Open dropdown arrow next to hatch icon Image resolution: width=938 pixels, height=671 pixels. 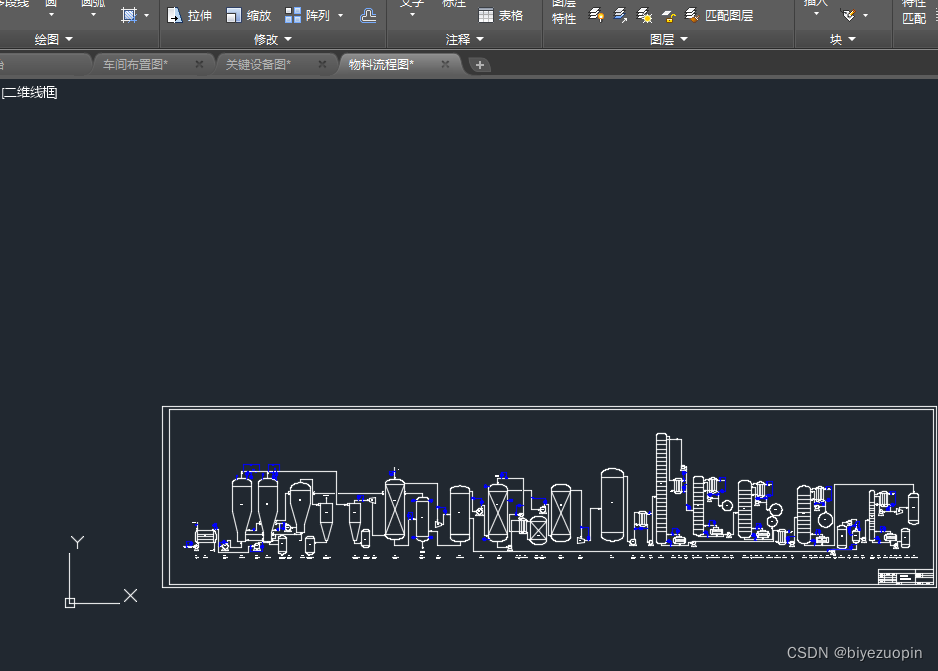(x=147, y=16)
